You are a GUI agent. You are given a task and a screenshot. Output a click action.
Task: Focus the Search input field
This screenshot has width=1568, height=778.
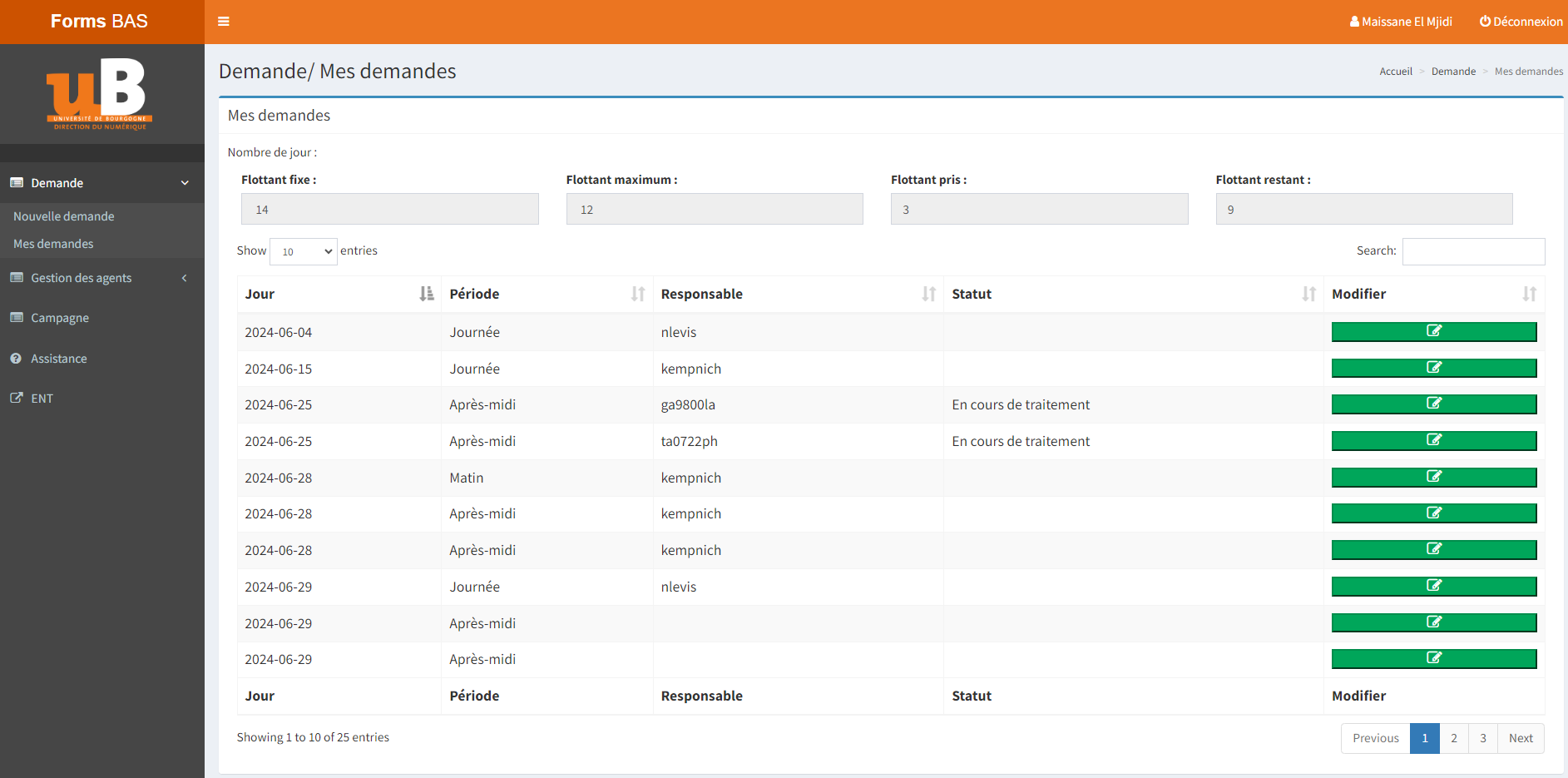pyautogui.click(x=1472, y=251)
